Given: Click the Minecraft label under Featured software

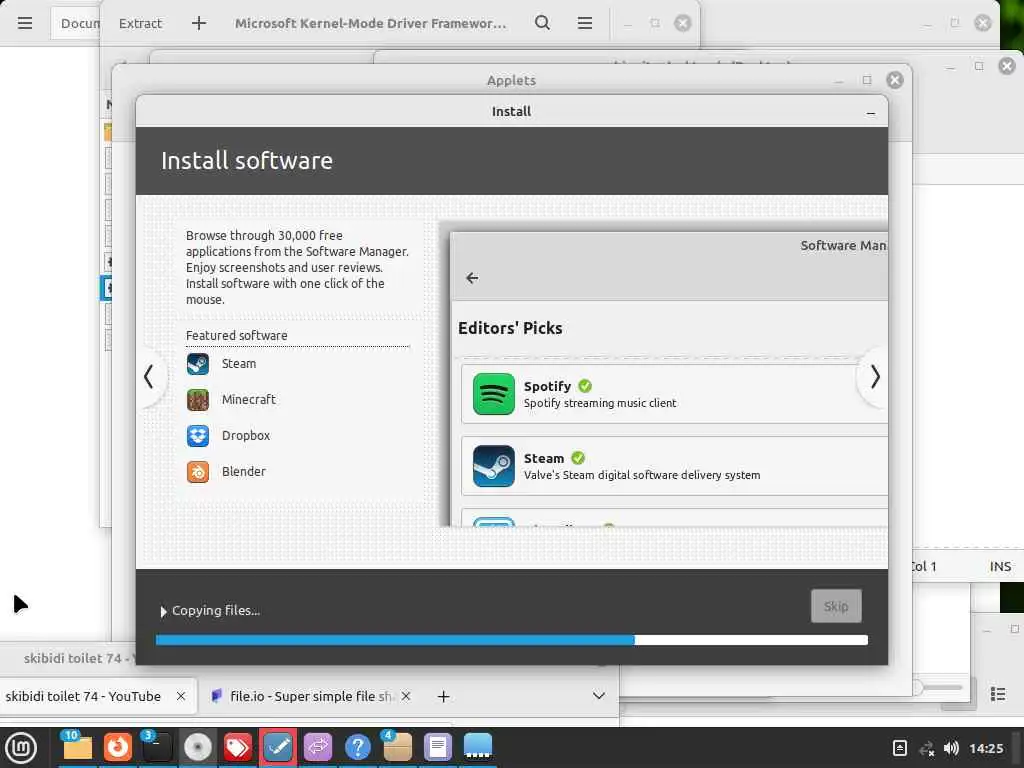Looking at the screenshot, I should pos(249,400).
